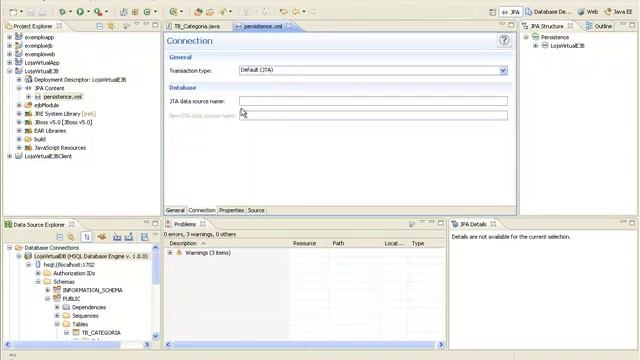Image resolution: width=640 pixels, height=360 pixels.
Task: Click the Debug launch toolbar icon
Action: [62, 12]
